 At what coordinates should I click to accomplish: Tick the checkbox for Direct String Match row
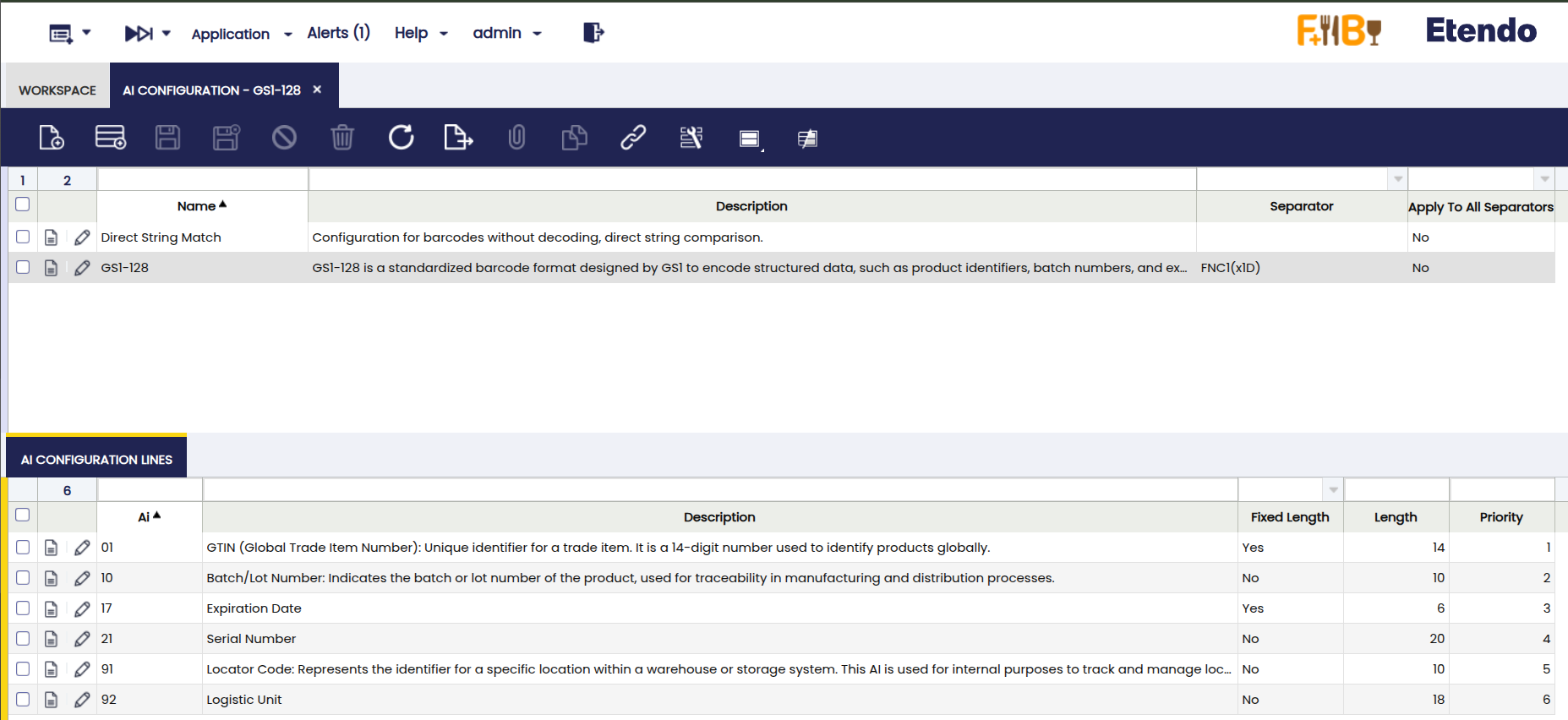[x=23, y=237]
